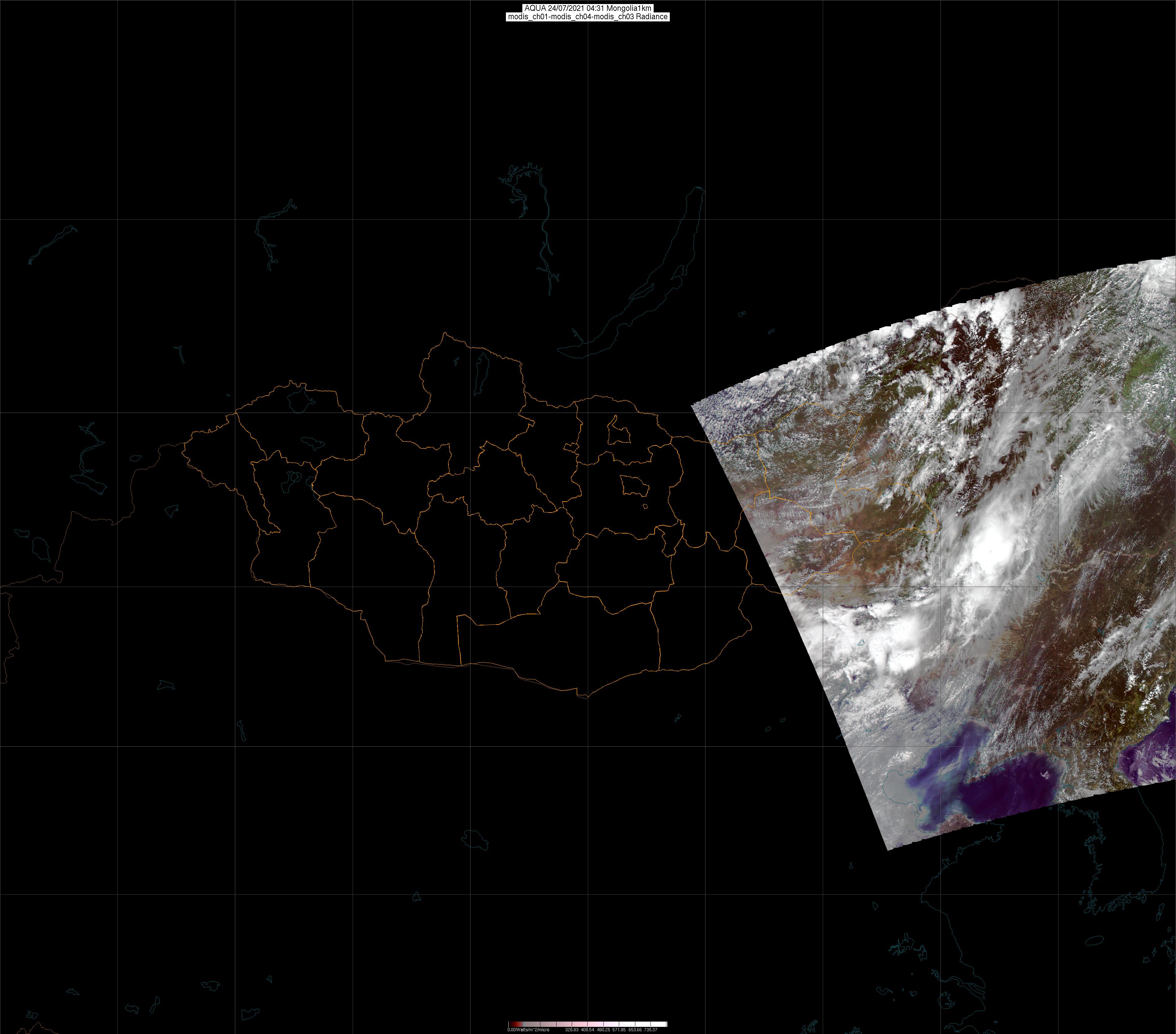This screenshot has height=1034, width=1176.
Task: Click the modis channel Radiance caption
Action: point(588,17)
